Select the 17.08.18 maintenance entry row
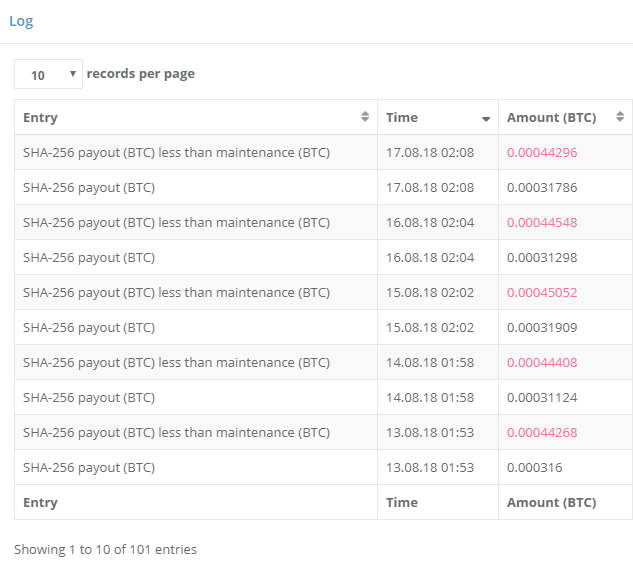This screenshot has width=633, height=563. click(176, 152)
